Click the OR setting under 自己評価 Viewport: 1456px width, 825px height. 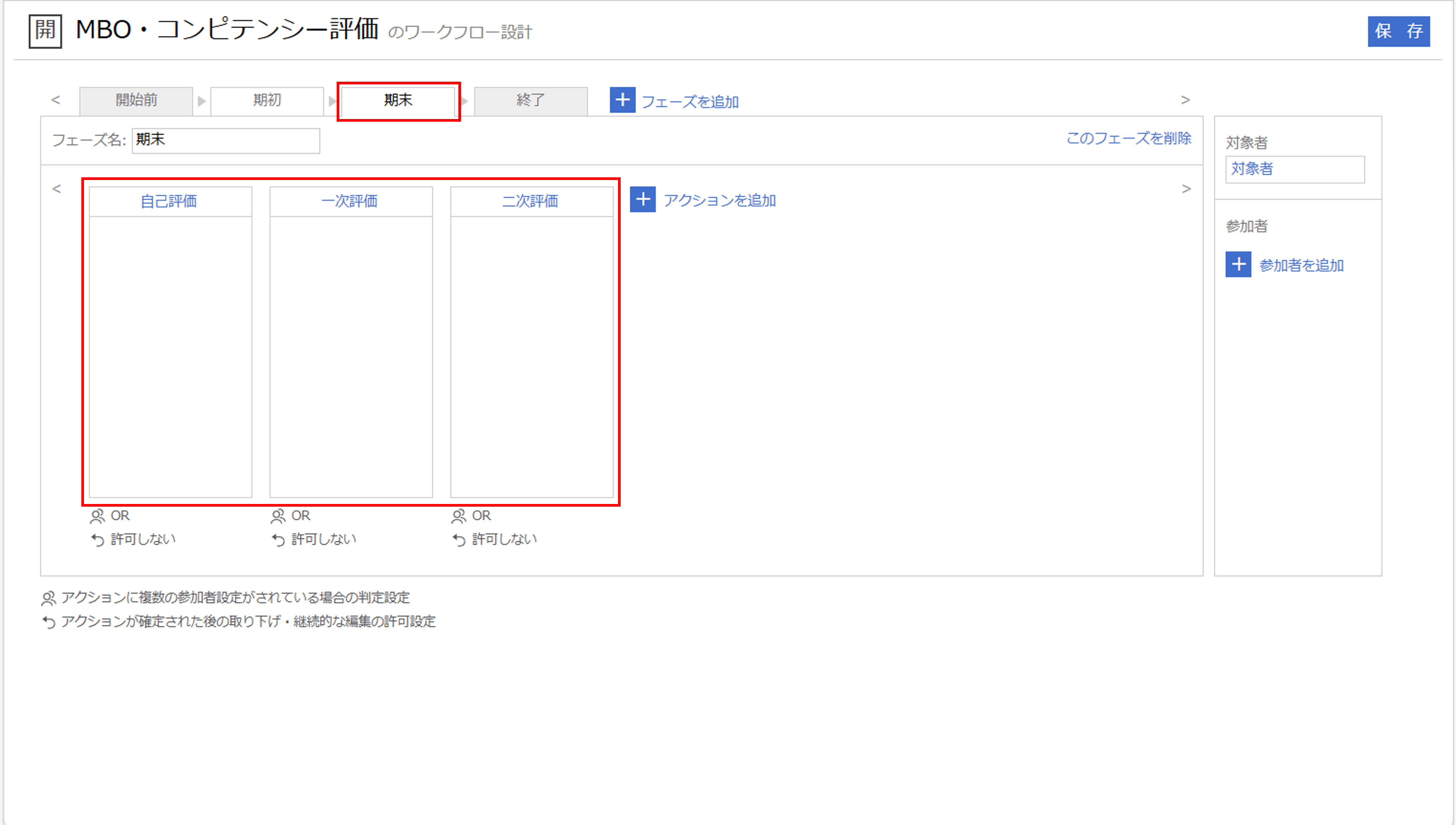[120, 516]
